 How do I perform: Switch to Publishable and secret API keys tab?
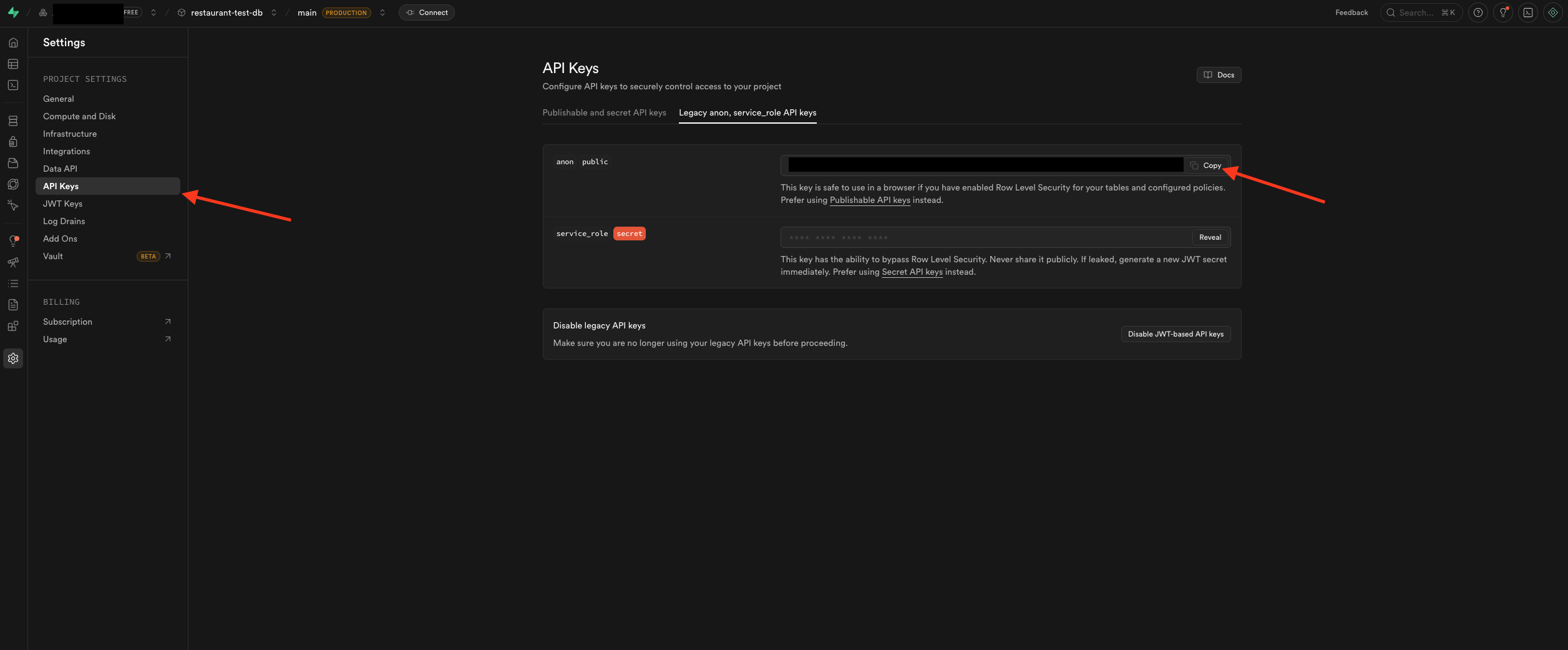(x=604, y=113)
